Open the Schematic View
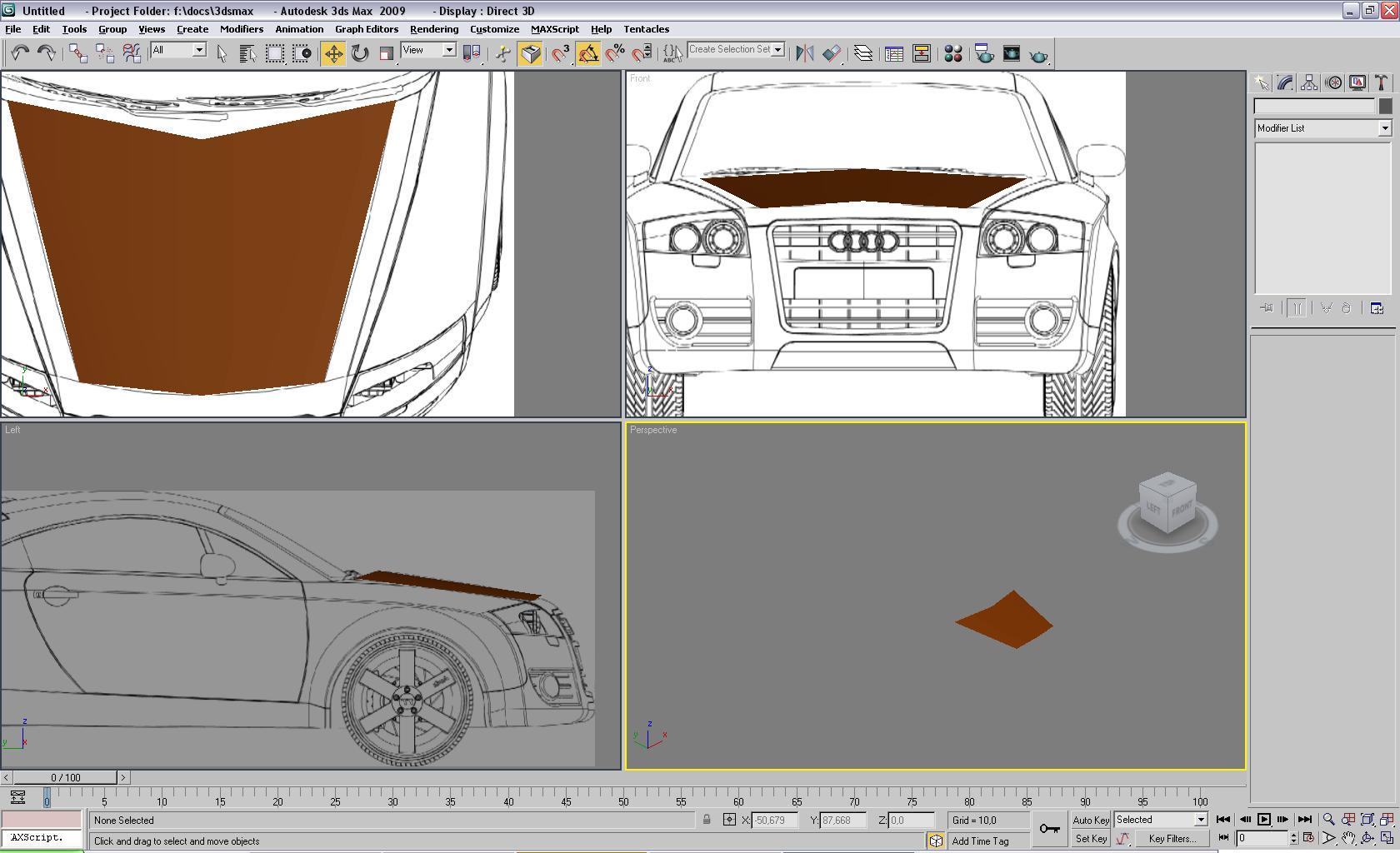1400x853 pixels. [922, 53]
